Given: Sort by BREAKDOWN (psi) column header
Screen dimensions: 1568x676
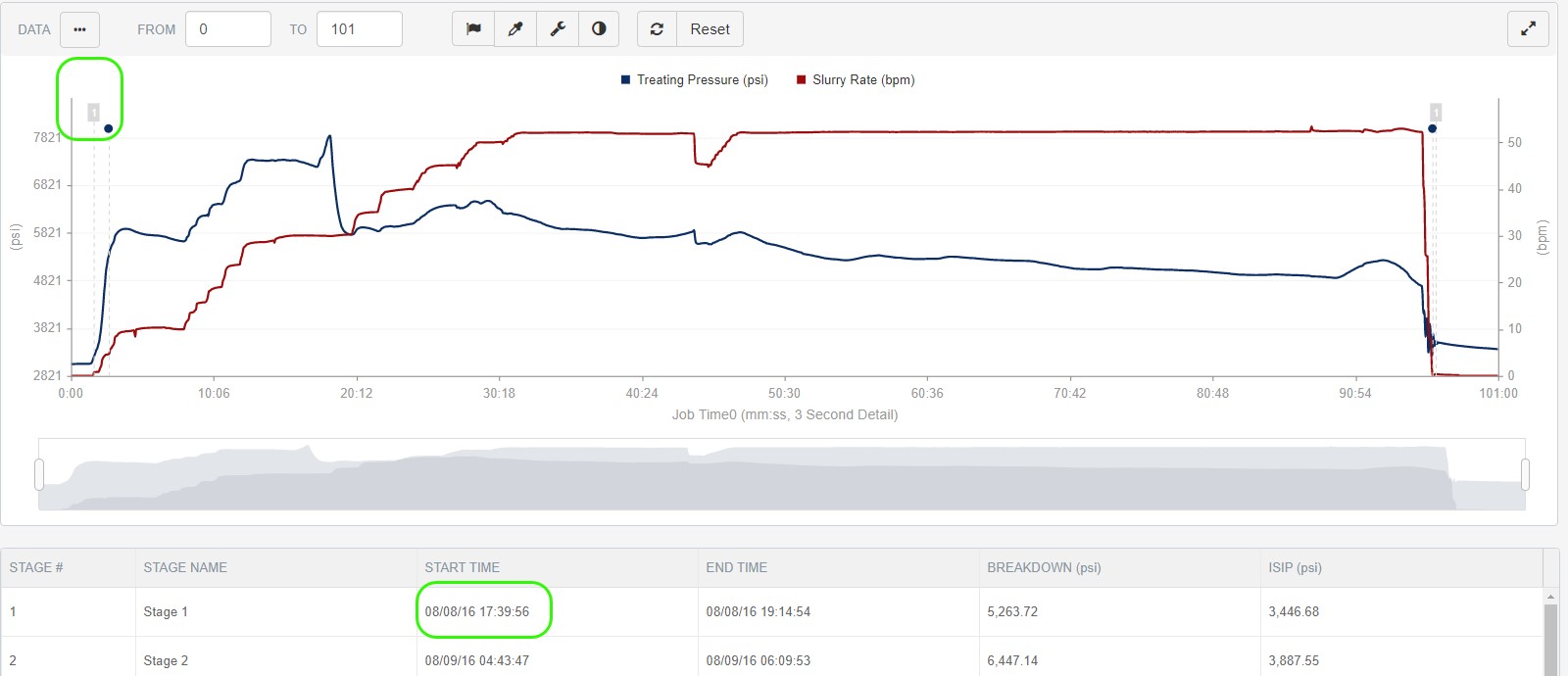Looking at the screenshot, I should (x=1044, y=567).
